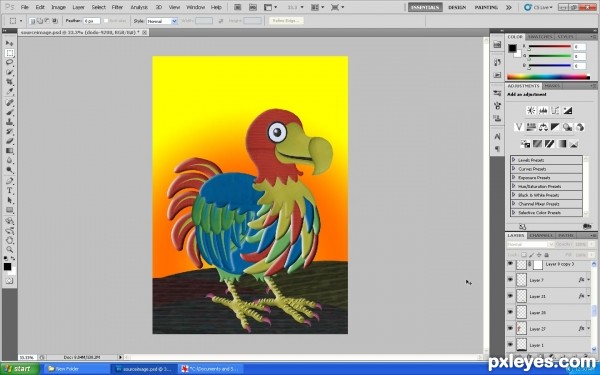600x375 pixels.
Task: Switch to the Masks tab
Action: (552, 86)
